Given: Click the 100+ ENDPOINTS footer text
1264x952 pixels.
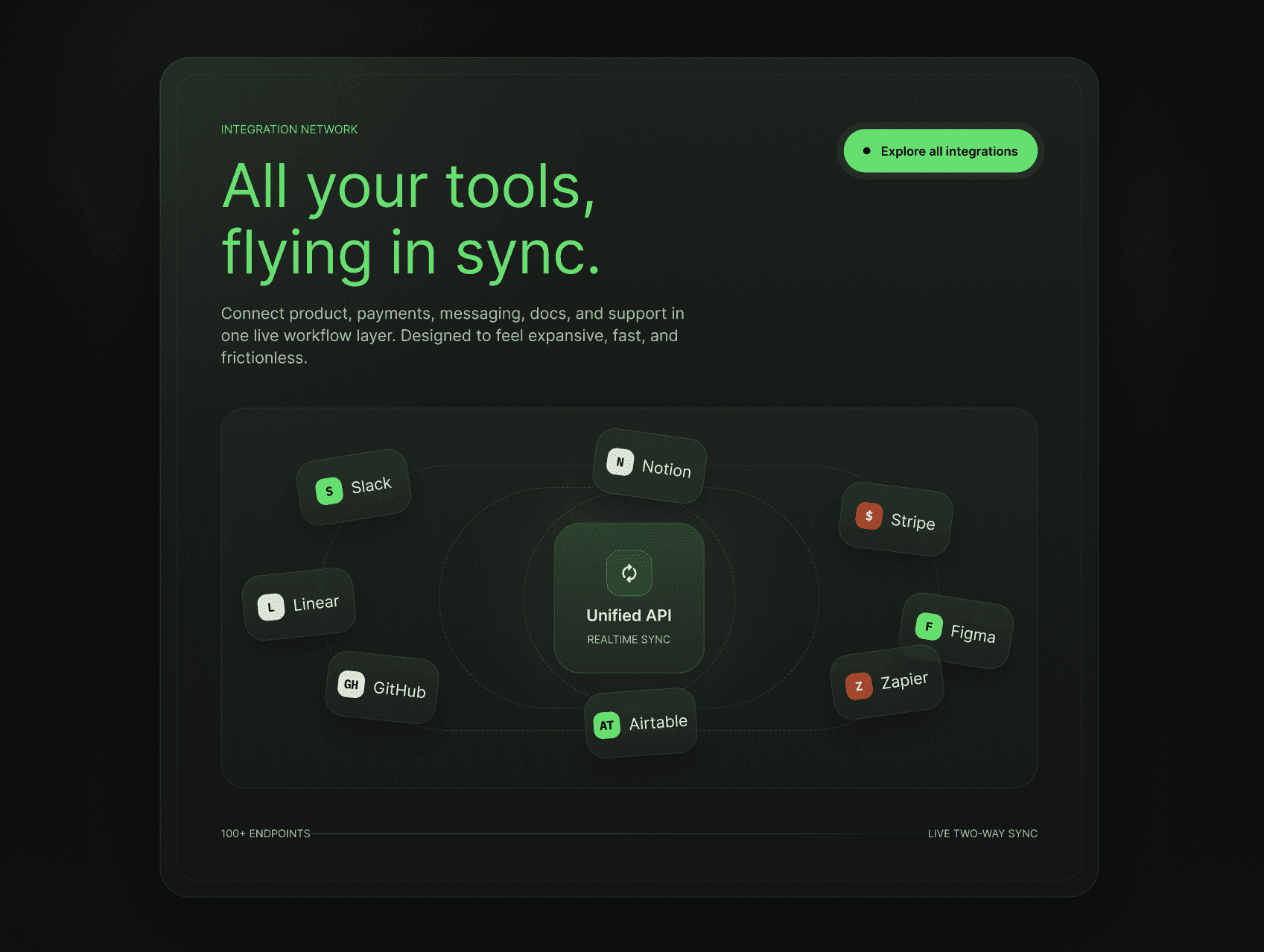Looking at the screenshot, I should tap(265, 834).
